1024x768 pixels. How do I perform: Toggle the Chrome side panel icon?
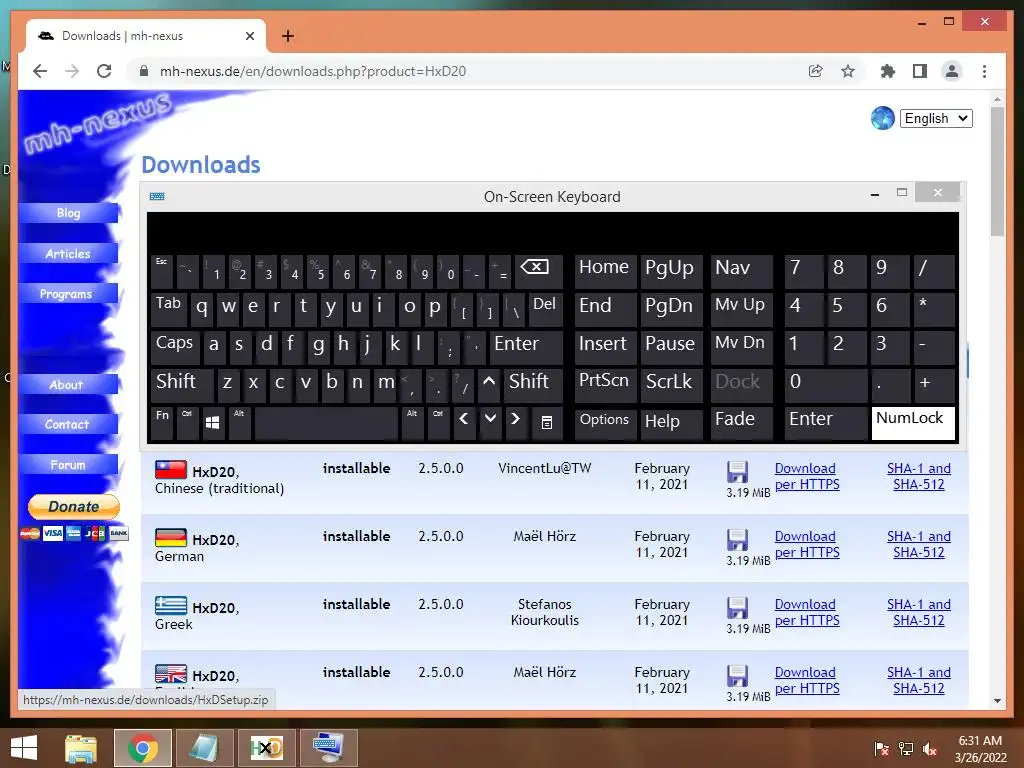click(920, 71)
